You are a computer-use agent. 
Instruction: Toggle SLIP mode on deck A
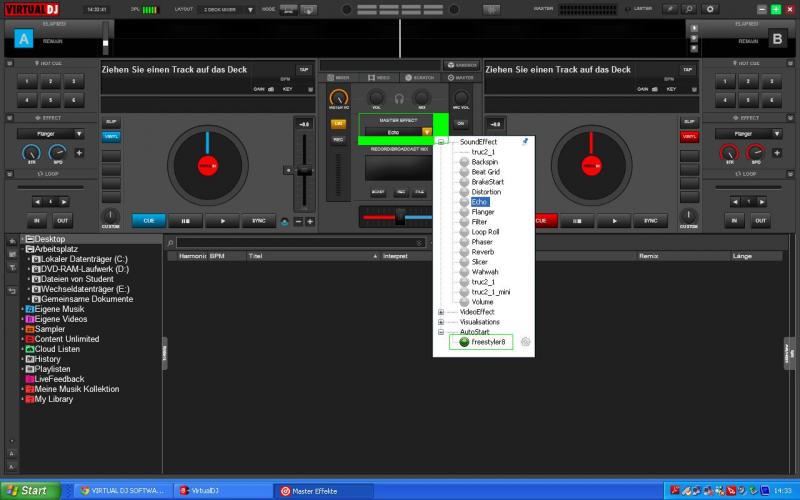111,122
